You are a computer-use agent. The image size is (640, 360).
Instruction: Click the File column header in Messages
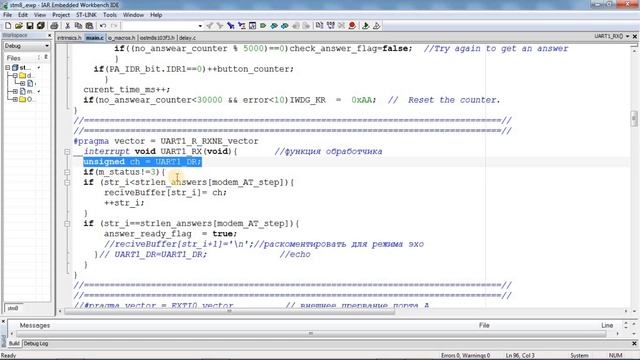click(484, 325)
